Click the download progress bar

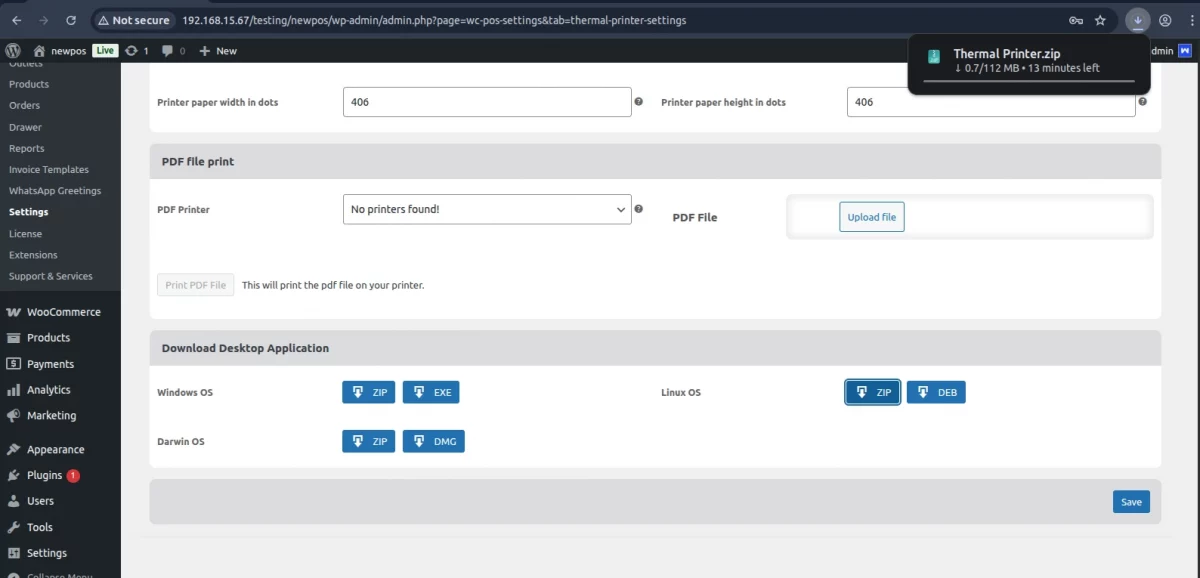[x=1029, y=81]
